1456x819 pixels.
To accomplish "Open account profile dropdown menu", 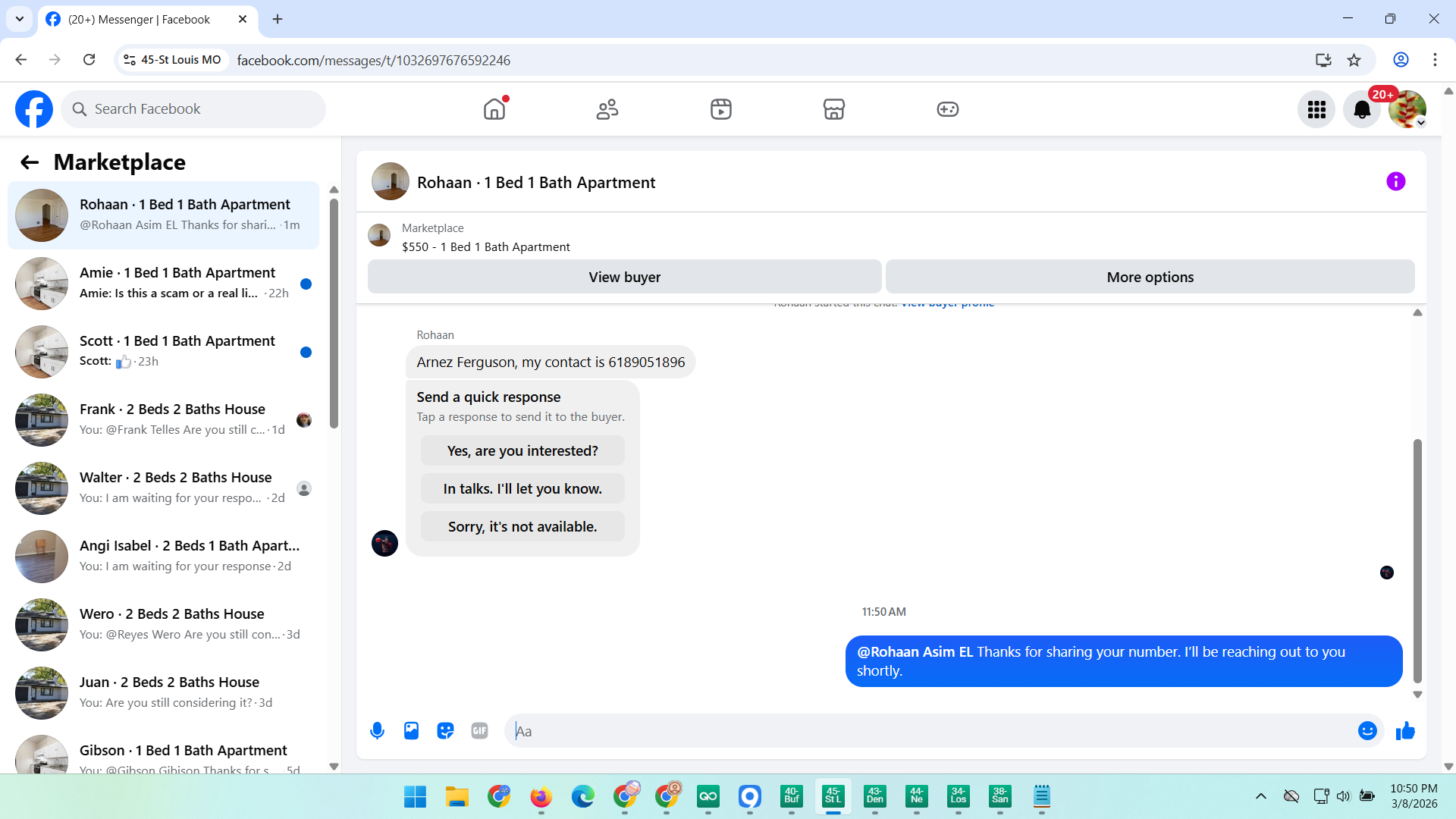I will (x=1407, y=110).
